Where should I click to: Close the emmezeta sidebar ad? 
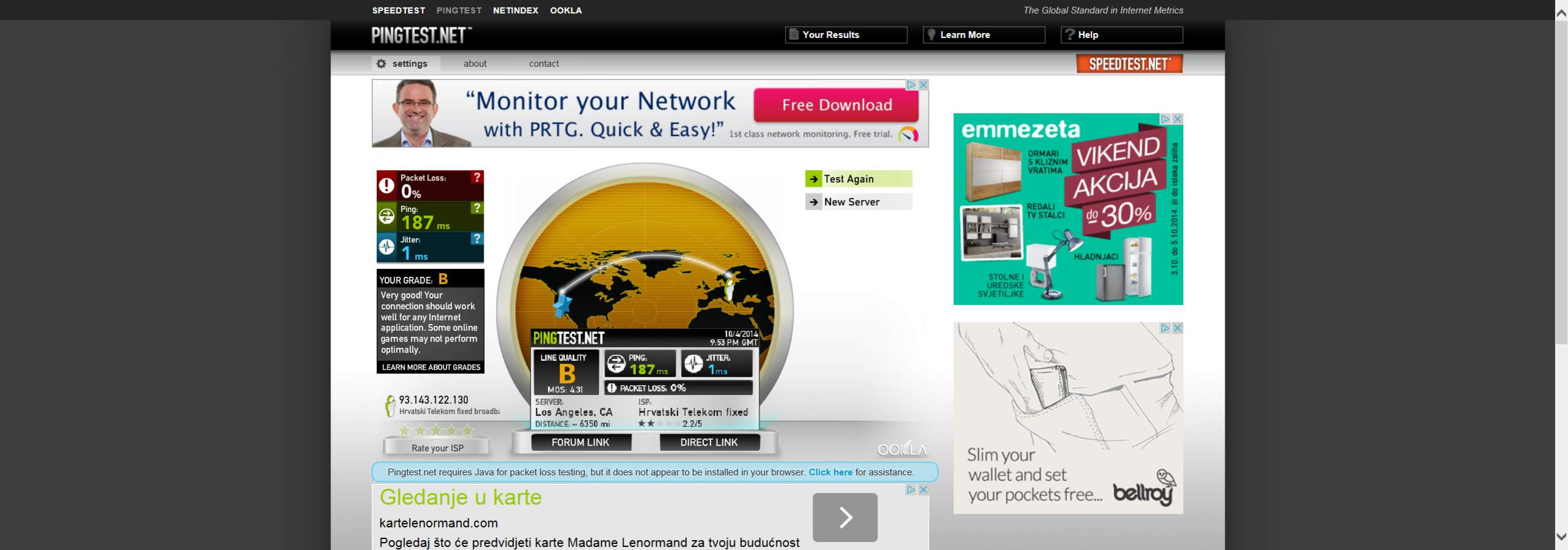coord(1177,119)
